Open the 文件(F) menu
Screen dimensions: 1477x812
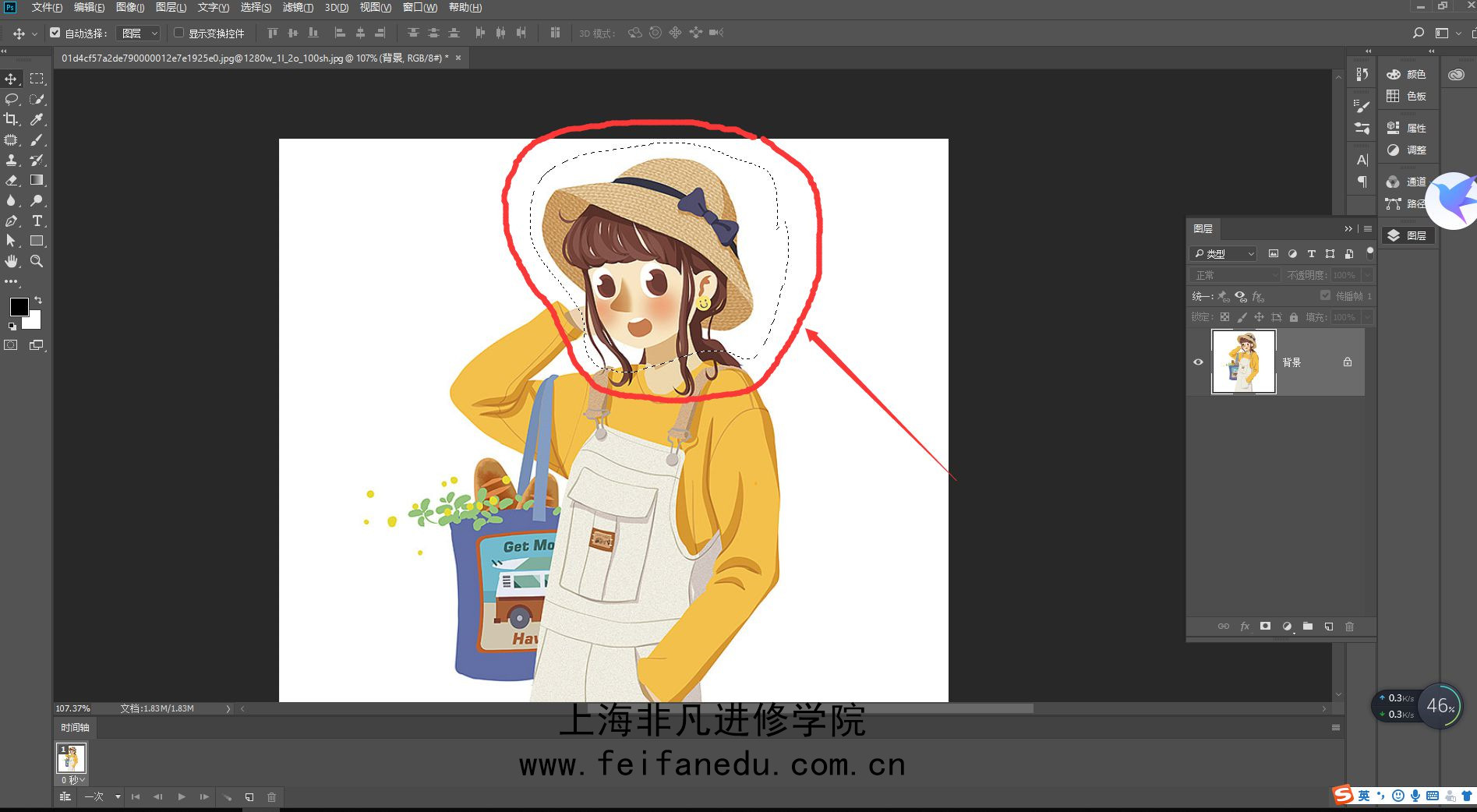pos(47,8)
